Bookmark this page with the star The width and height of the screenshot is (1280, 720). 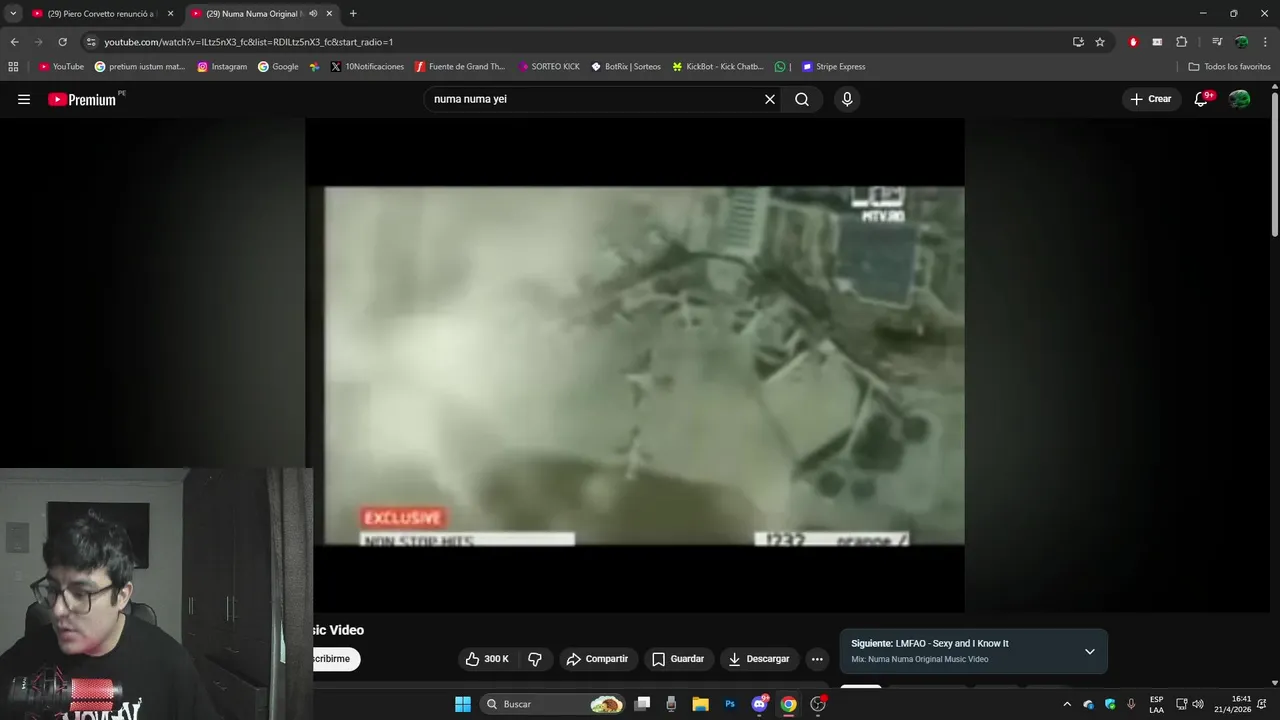pos(1100,42)
